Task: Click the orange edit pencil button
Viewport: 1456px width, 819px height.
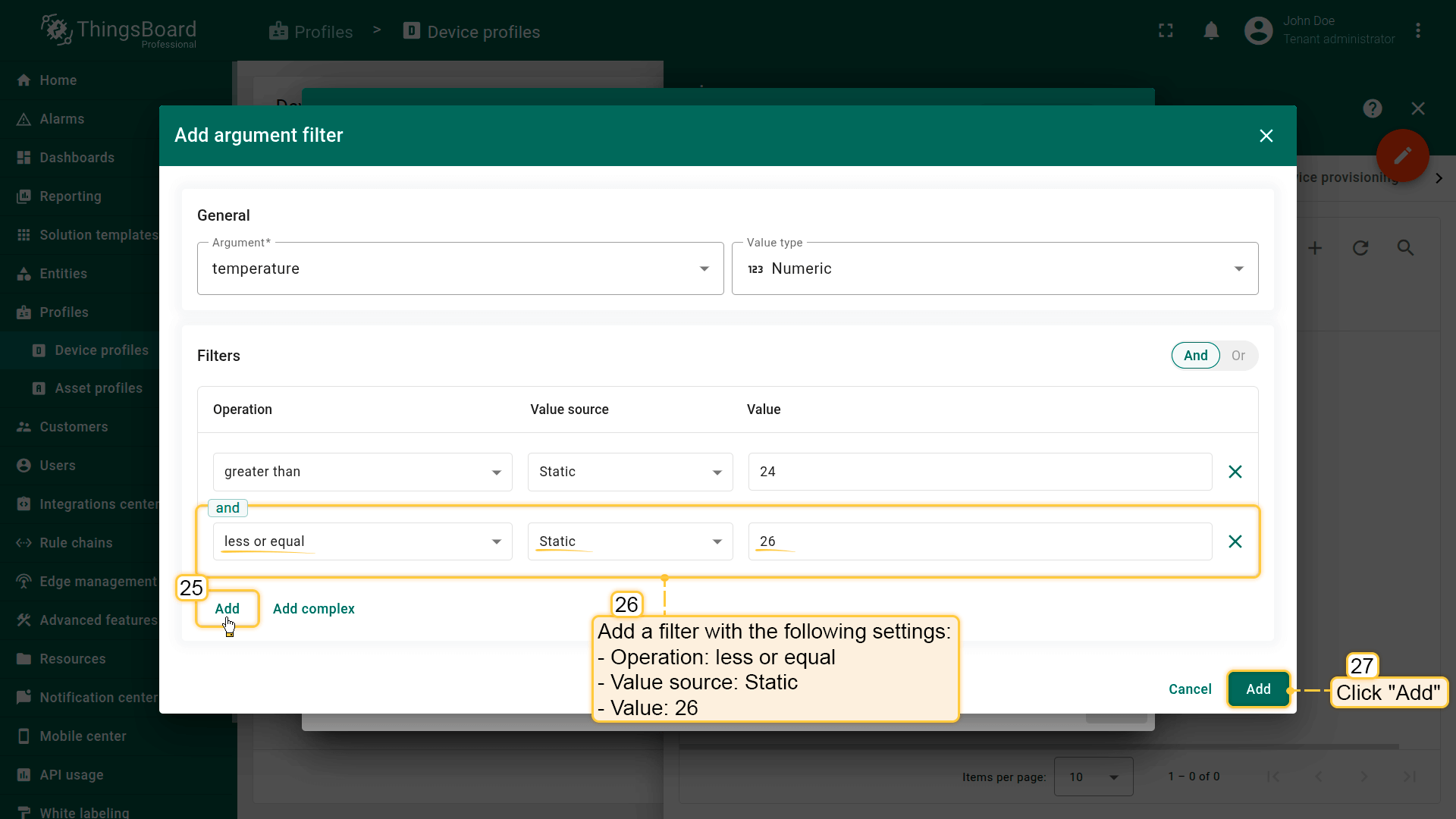Action: pos(1402,155)
